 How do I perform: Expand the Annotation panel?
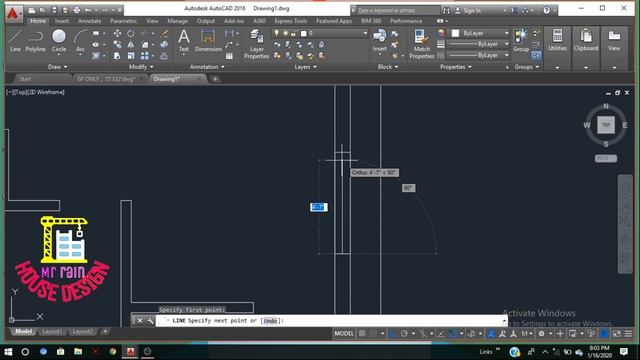point(207,67)
